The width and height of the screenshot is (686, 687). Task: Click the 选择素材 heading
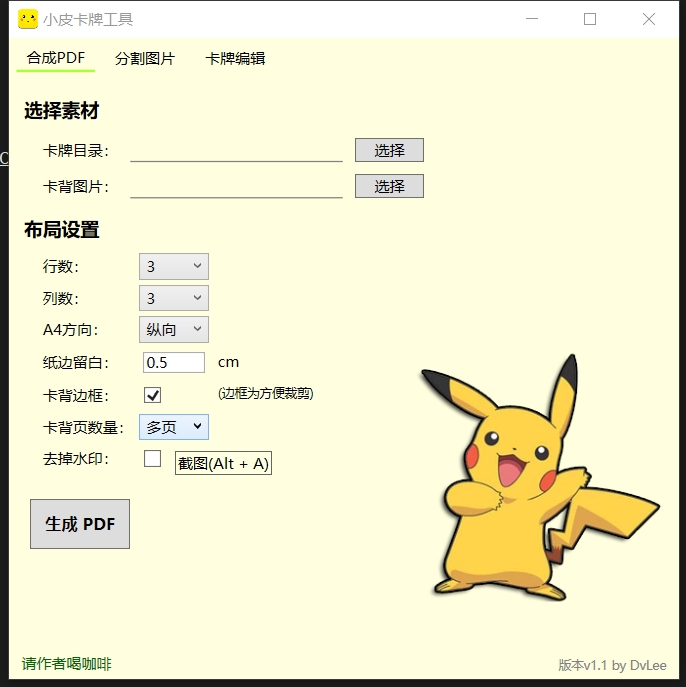[62, 110]
